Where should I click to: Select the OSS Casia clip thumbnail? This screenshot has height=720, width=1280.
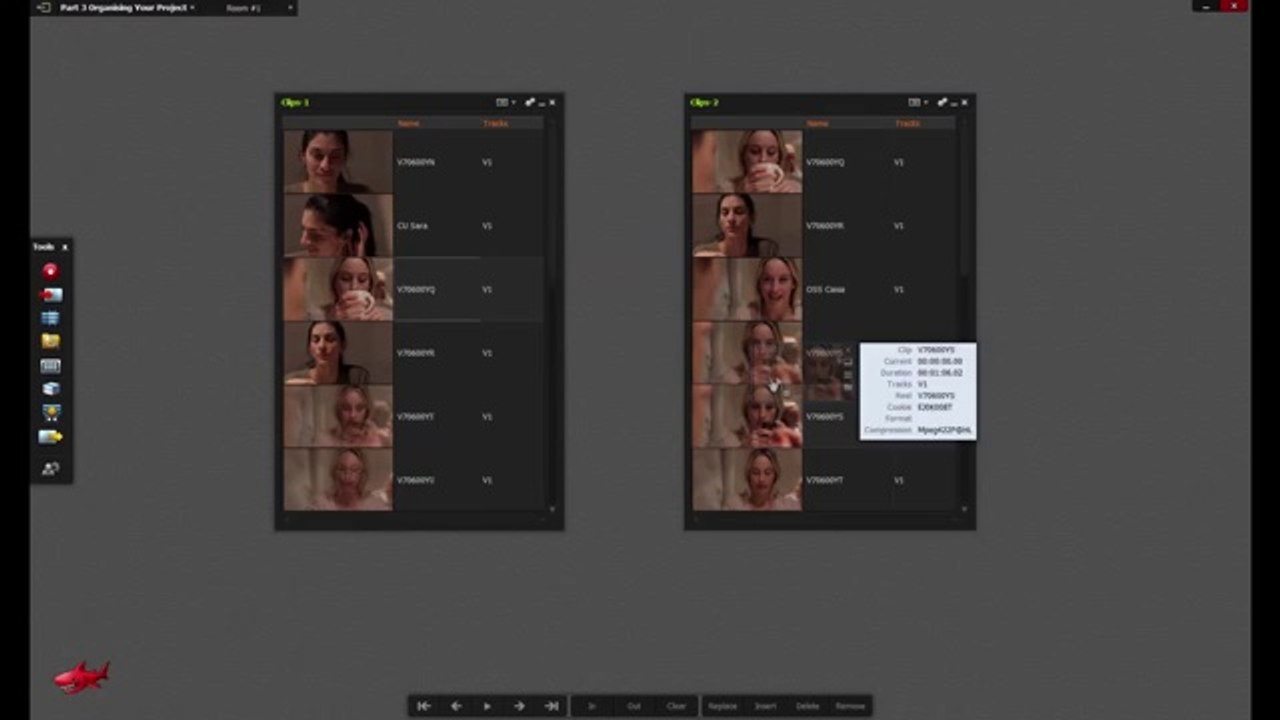point(747,289)
